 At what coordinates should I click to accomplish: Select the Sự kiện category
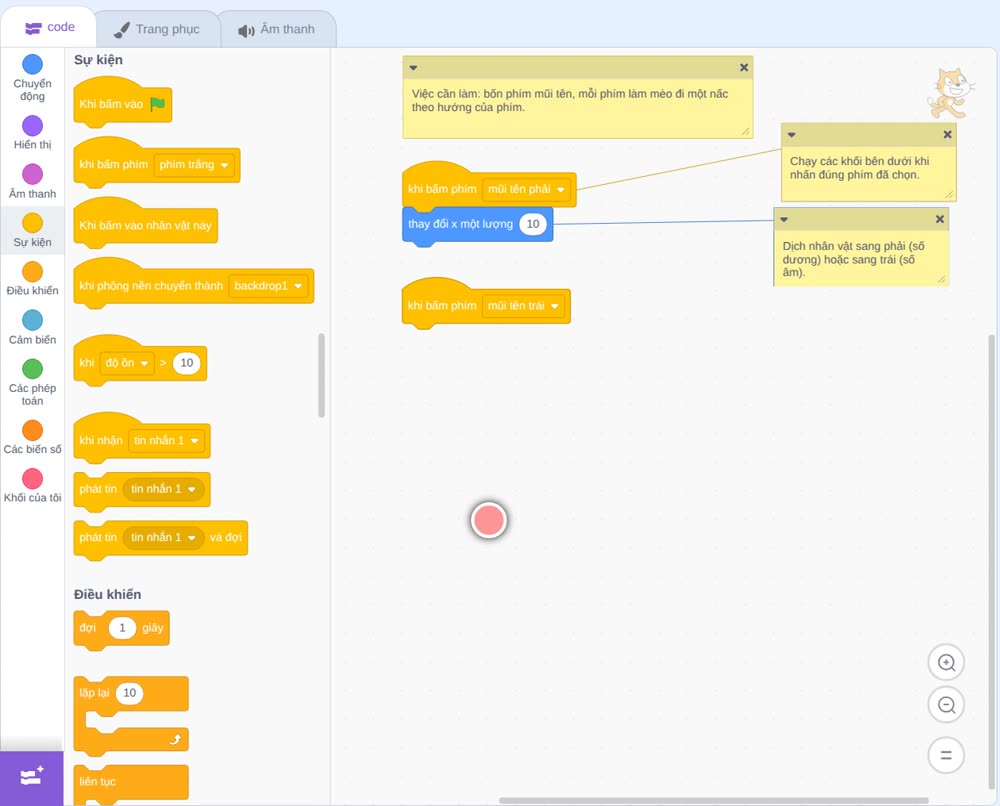pyautogui.click(x=32, y=230)
